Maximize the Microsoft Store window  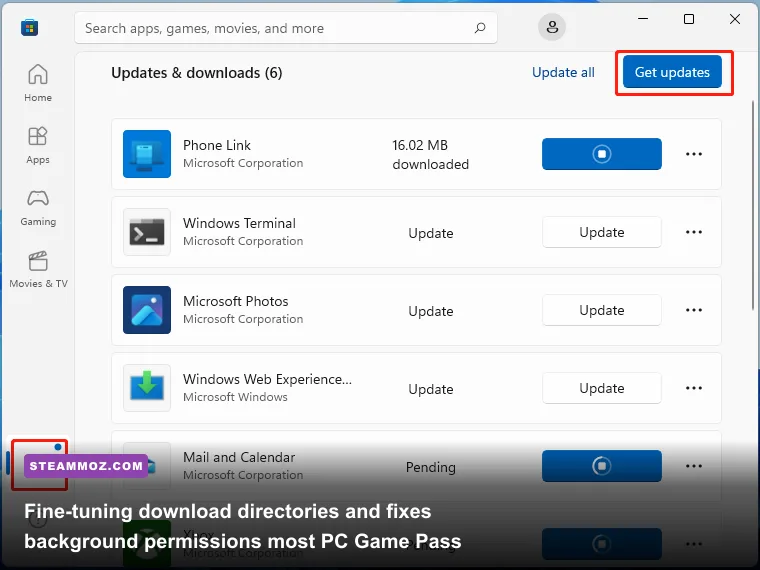click(689, 19)
